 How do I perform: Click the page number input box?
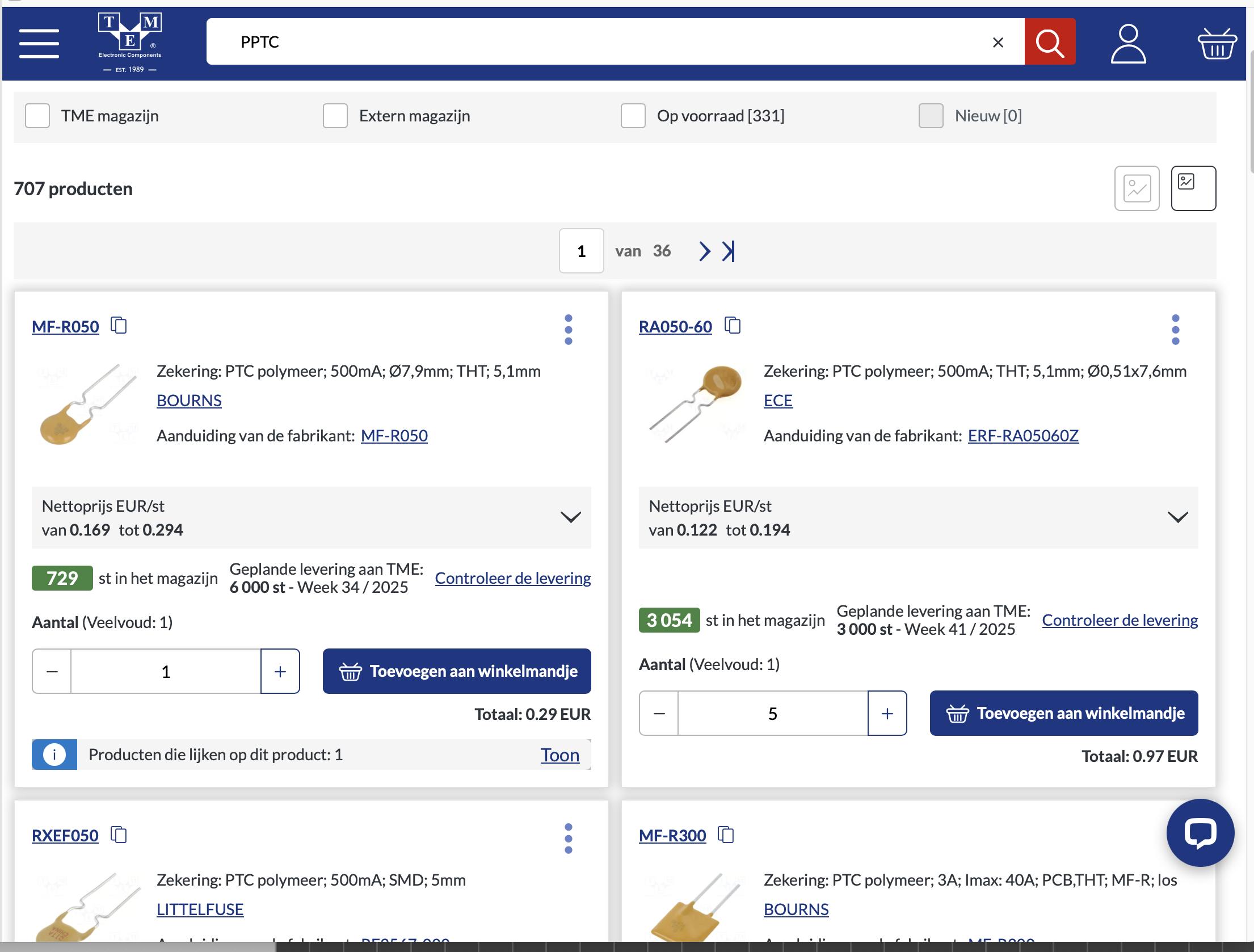[x=581, y=251]
